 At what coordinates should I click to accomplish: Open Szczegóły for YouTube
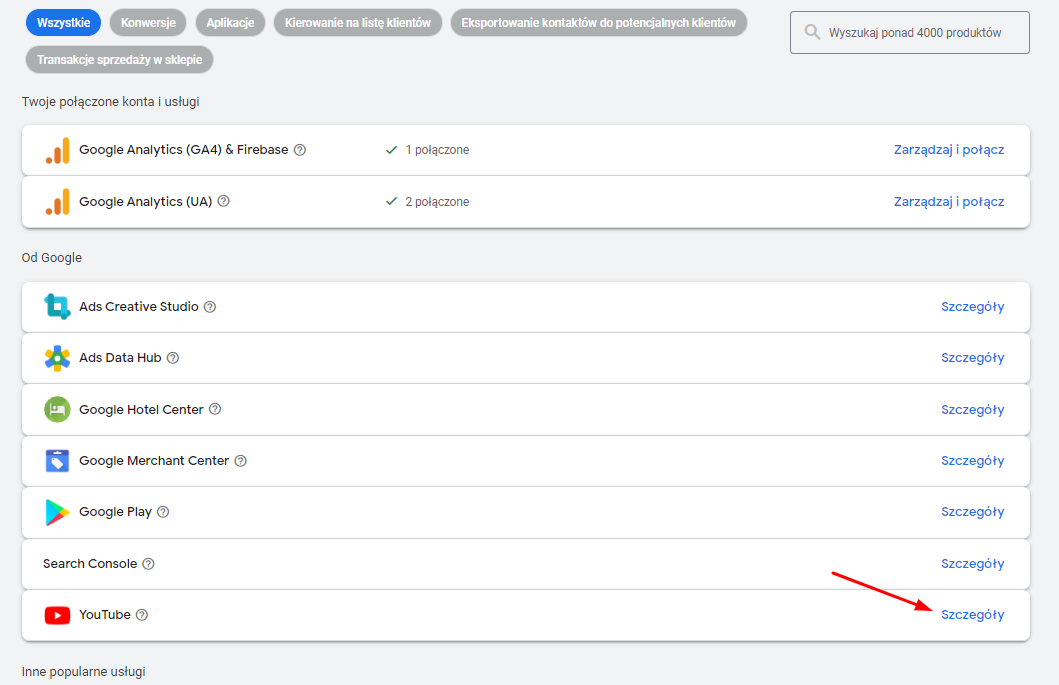tap(973, 615)
